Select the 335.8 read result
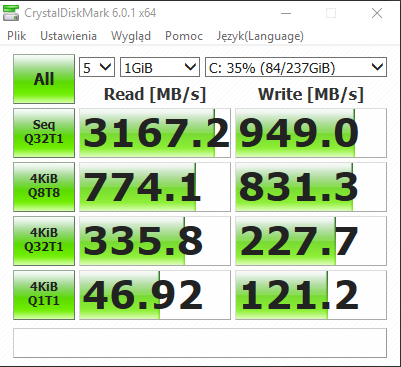Screen dimensions: 401x367 tap(155, 241)
